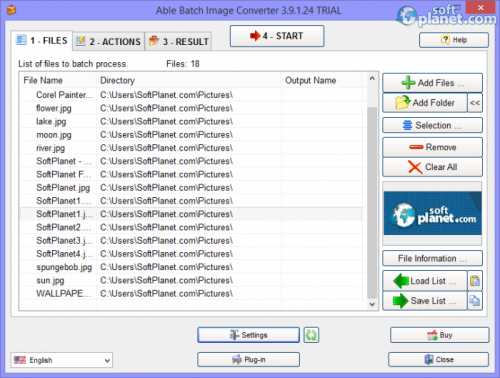The height and width of the screenshot is (378, 500).
Task: Click the Output Name column header
Action: tap(322, 80)
